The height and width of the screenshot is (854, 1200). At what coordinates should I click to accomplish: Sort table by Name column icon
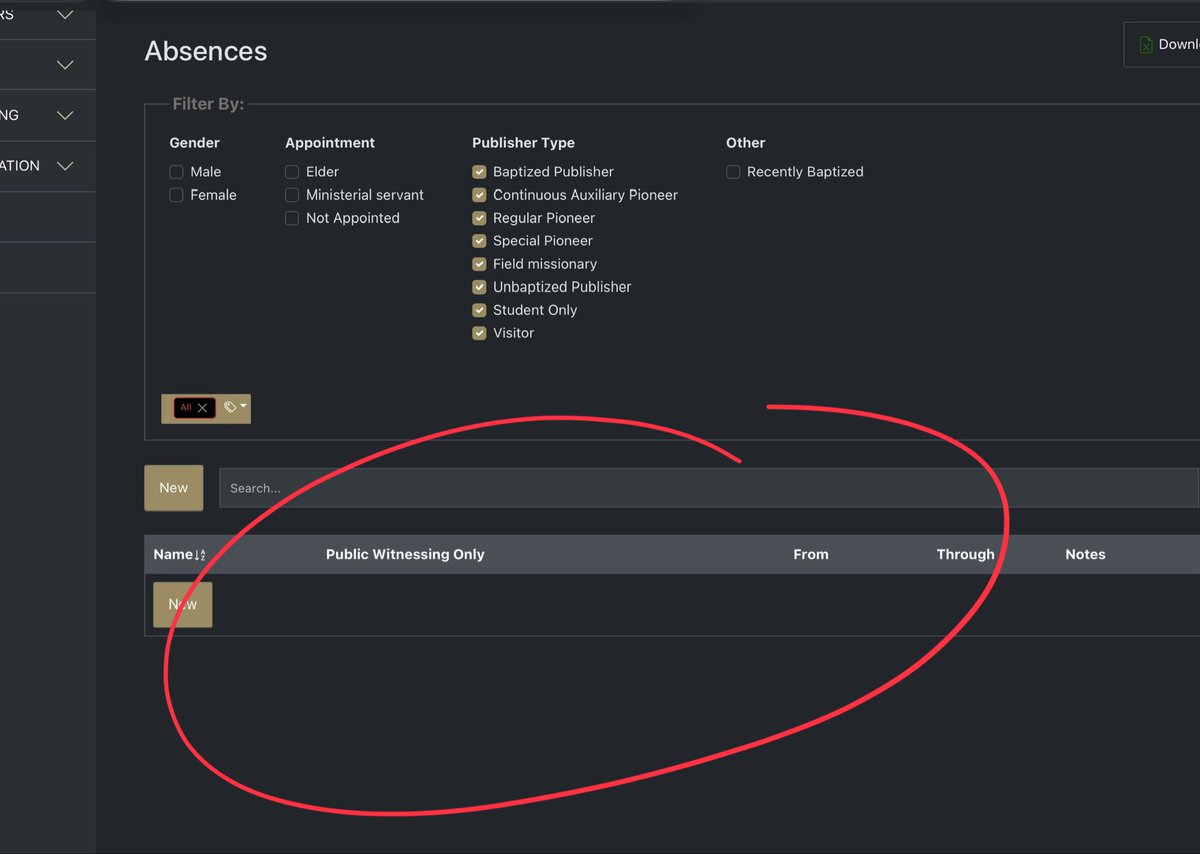click(199, 555)
